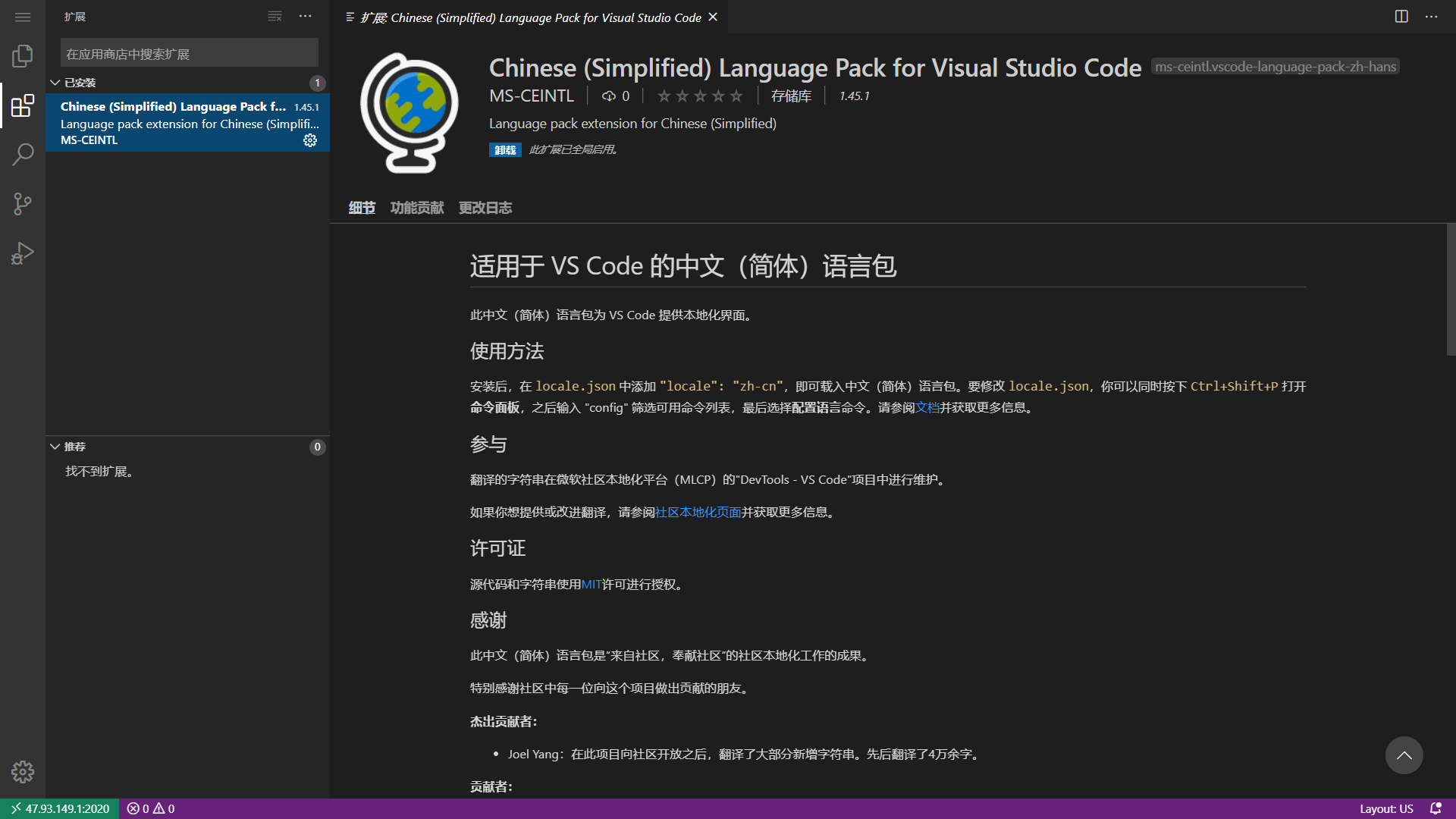Open the Manage gear icon in activity bar
This screenshot has height=819, width=1456.
(x=23, y=772)
